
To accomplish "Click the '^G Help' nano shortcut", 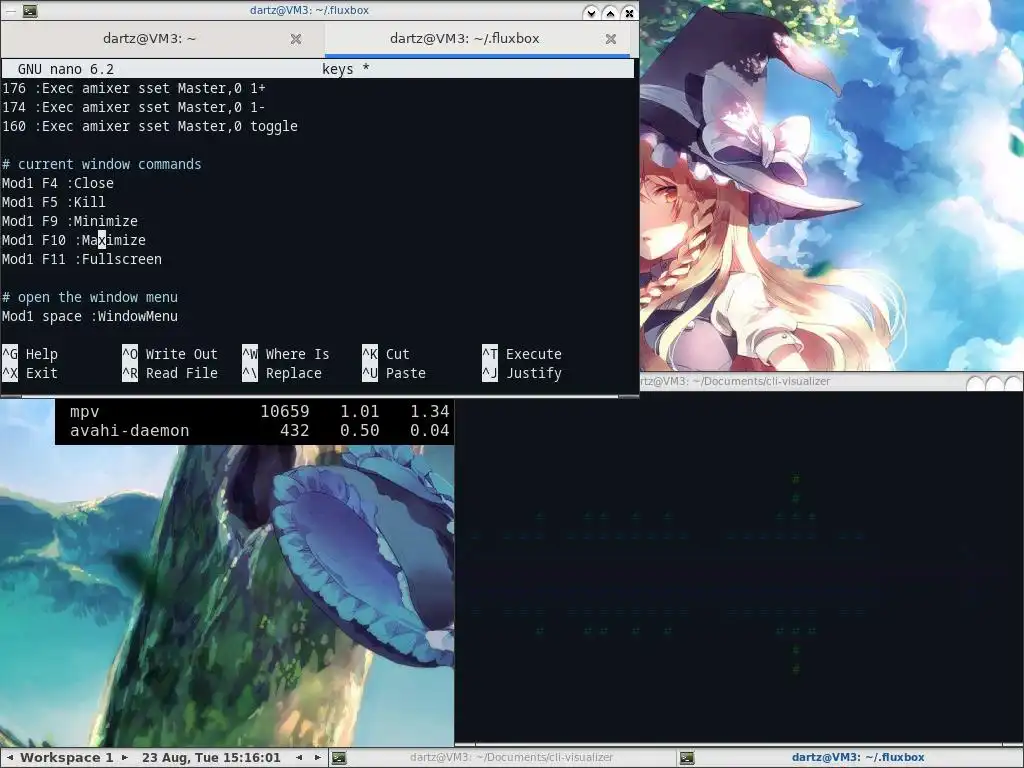I will click(x=30, y=354).
